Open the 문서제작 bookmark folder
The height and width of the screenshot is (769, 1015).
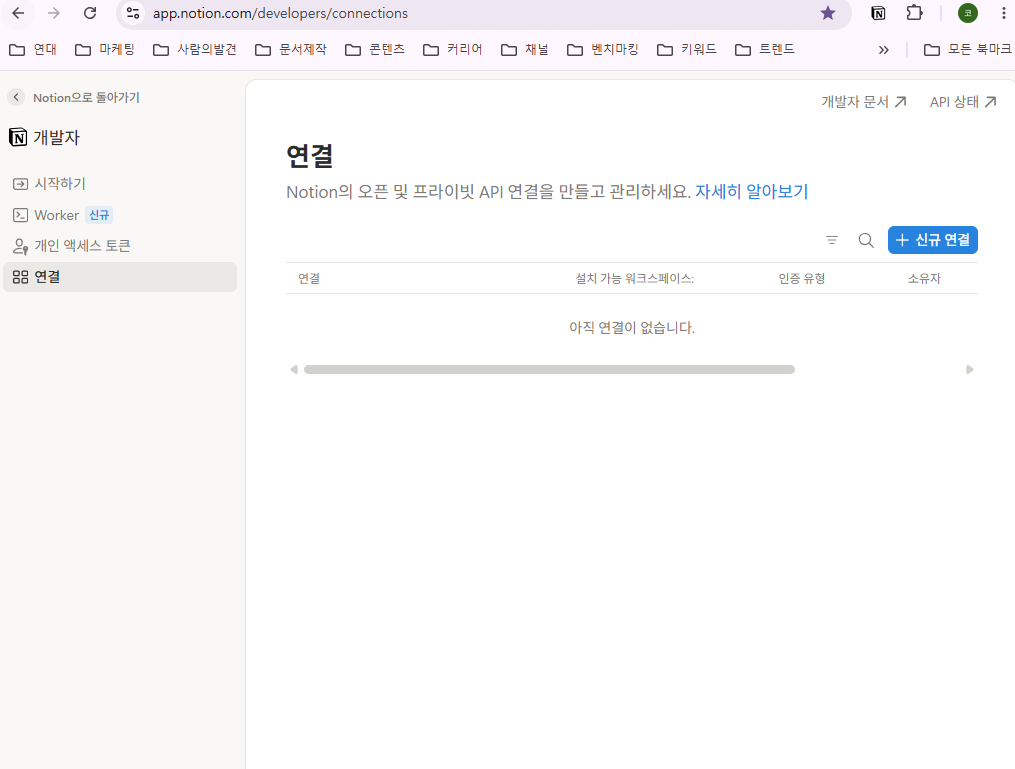[291, 49]
